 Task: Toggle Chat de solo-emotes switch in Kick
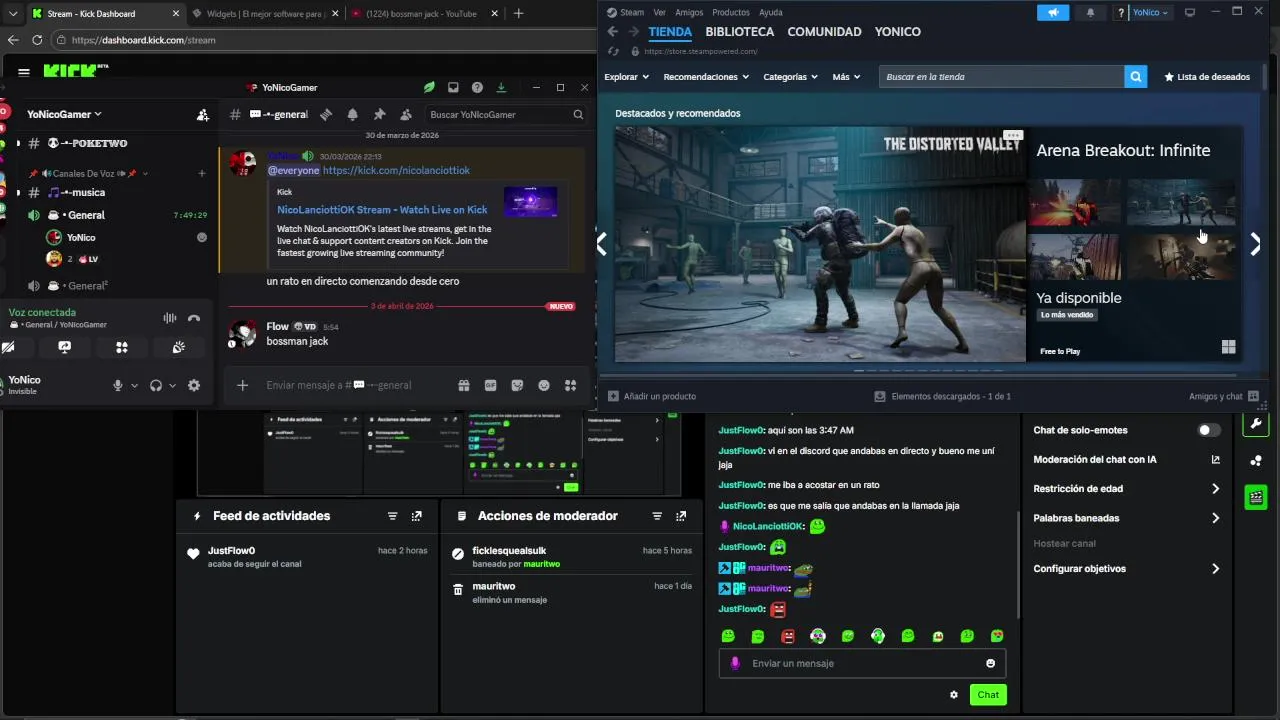tap(1209, 430)
